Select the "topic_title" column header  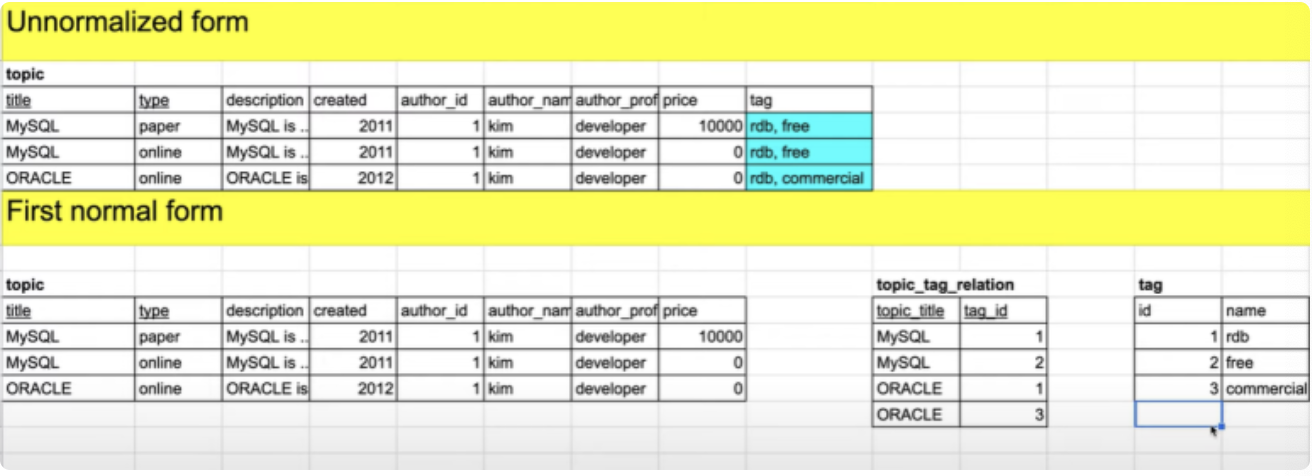(x=916, y=311)
